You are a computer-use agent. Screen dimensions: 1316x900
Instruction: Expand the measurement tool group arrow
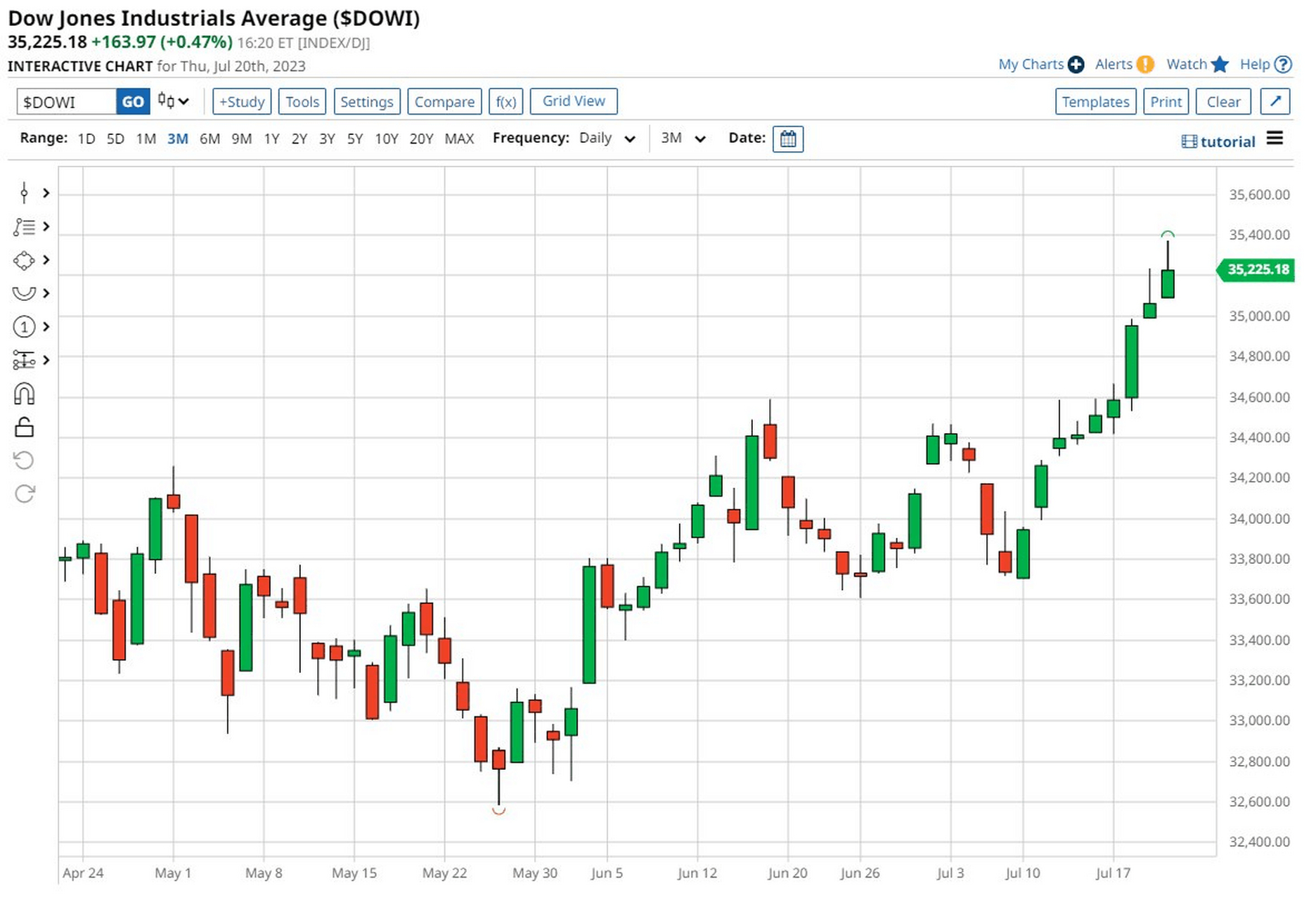46,360
